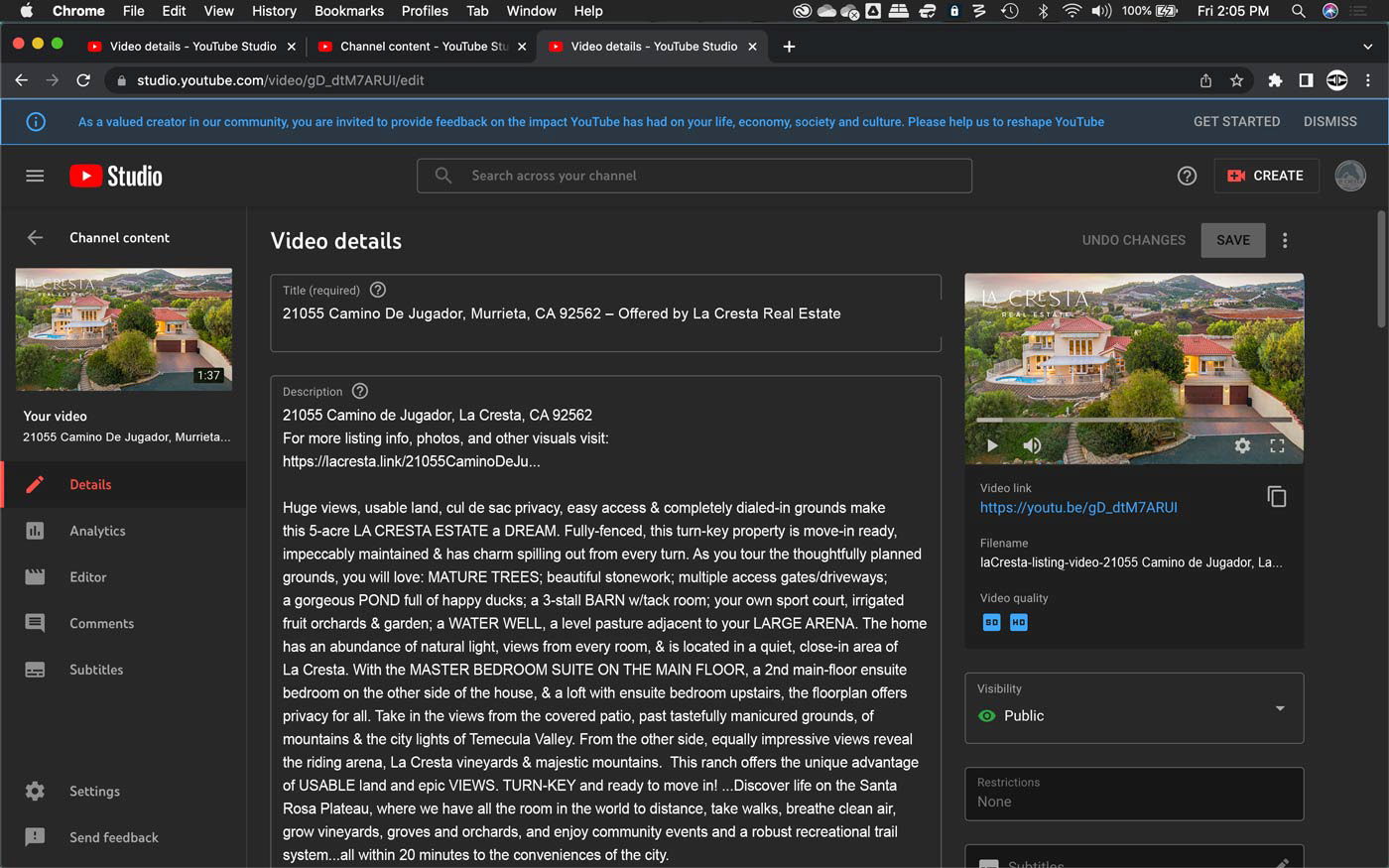Click the SD video quality badge
1389x868 pixels.
[991, 622]
